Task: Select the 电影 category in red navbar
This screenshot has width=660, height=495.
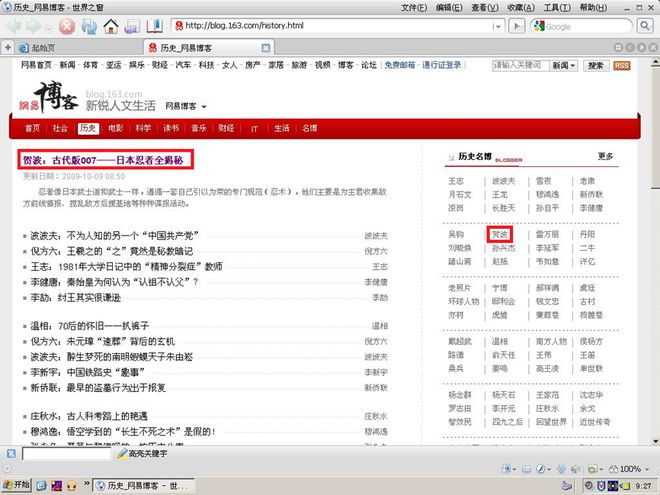Action: click(x=116, y=128)
